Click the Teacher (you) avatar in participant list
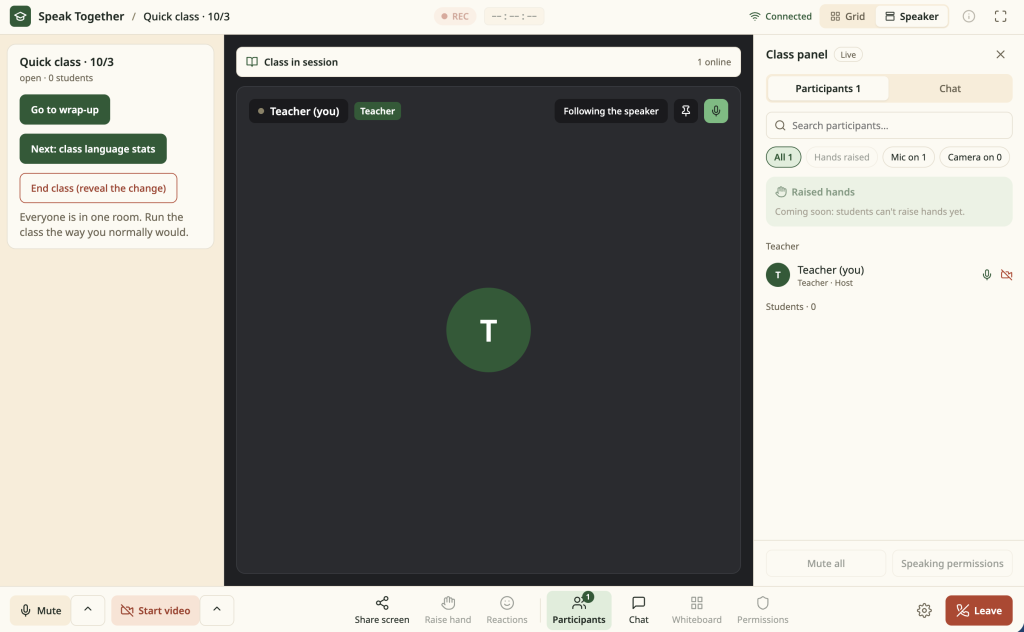 (x=778, y=275)
